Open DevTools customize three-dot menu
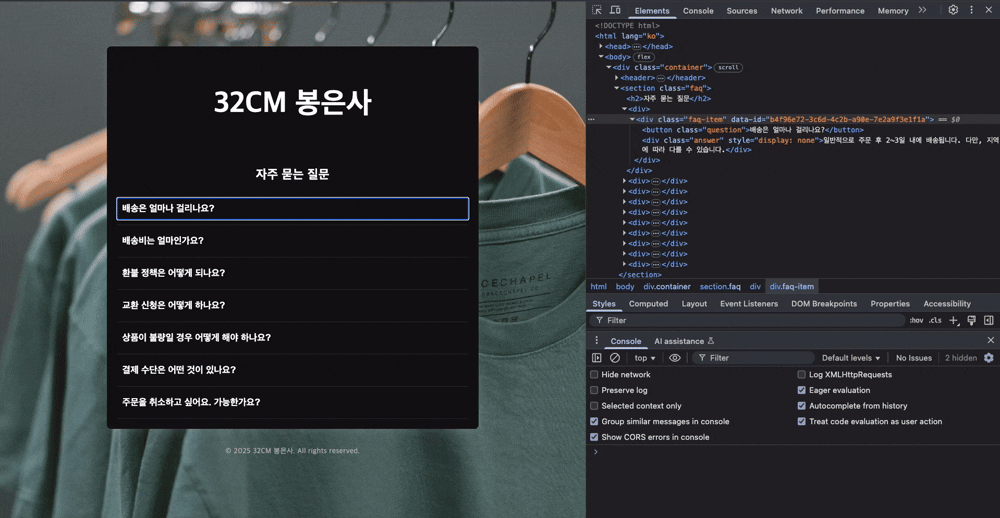Viewport: 1000px width, 518px height. [x=971, y=10]
